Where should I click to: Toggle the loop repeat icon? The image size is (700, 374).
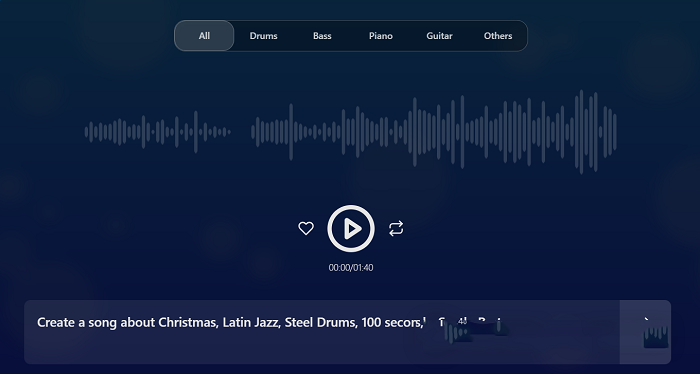click(396, 229)
